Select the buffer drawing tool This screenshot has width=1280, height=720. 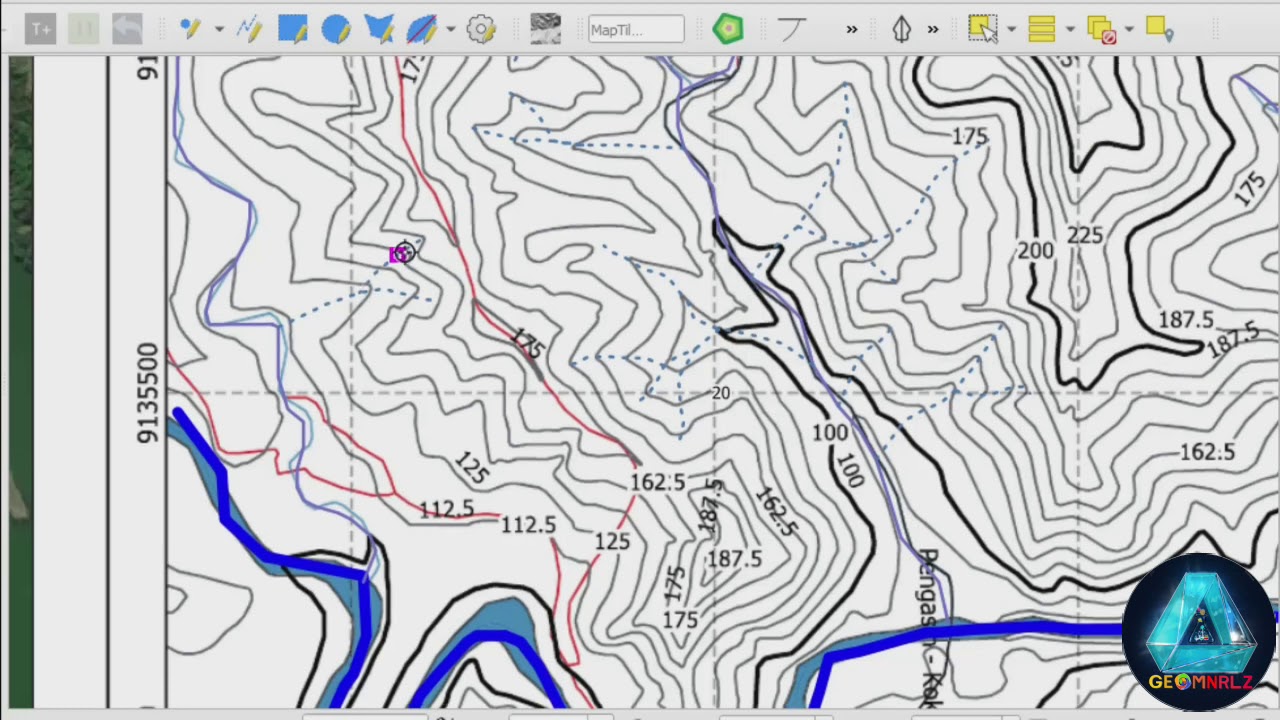click(x=422, y=30)
